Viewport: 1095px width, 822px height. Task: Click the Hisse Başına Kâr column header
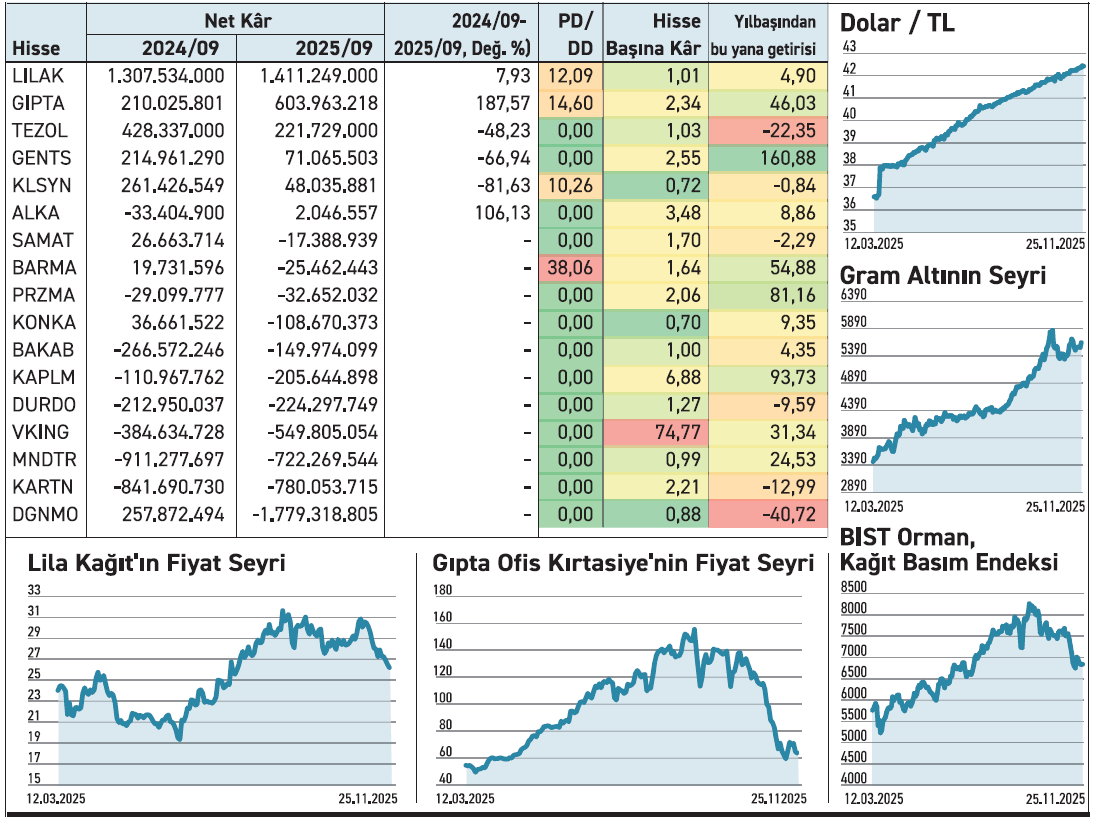click(656, 34)
